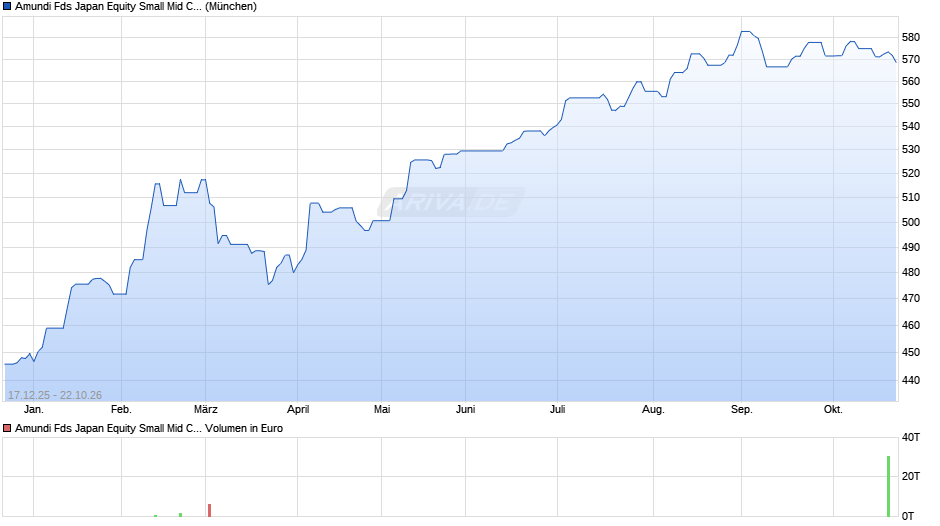This screenshot has height=526, width=940.
Task: Click the 'März' month label
Action: click(x=206, y=410)
